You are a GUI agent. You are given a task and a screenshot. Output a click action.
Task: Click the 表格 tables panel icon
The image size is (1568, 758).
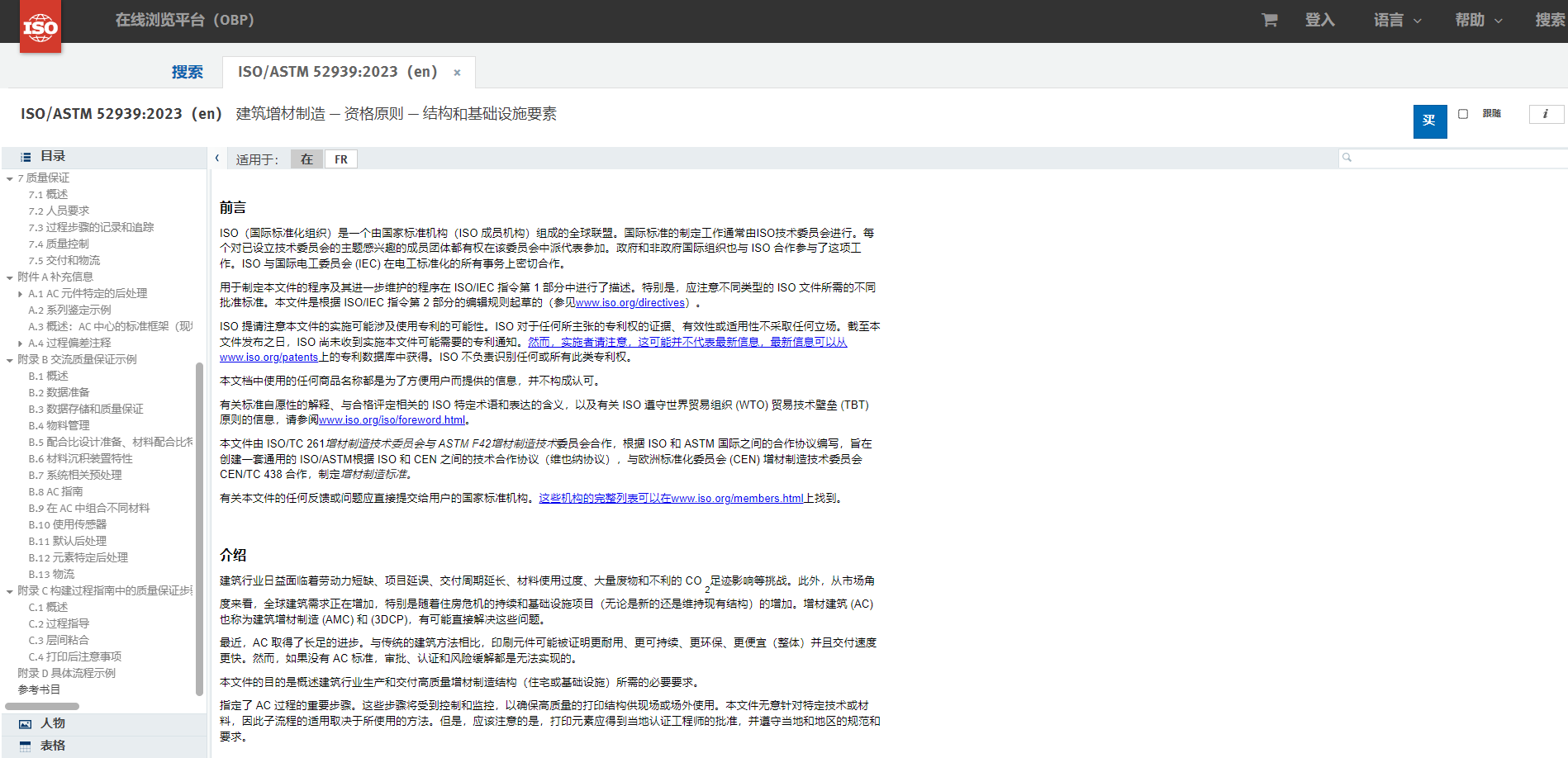click(x=26, y=746)
